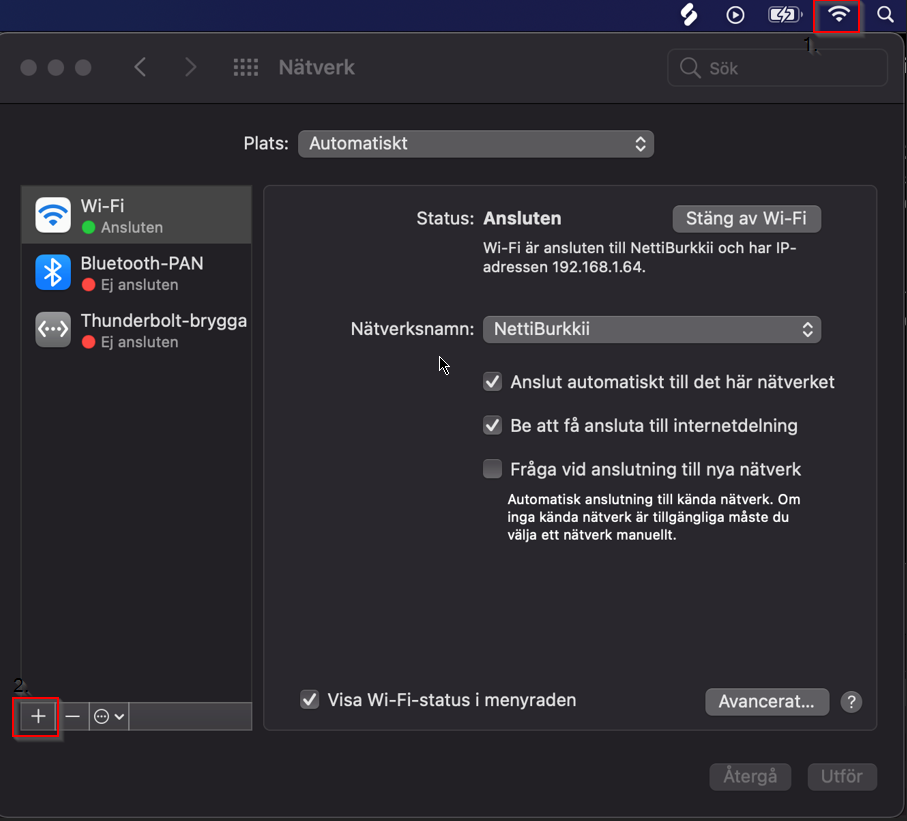Toggle 'Visa Wi-Fi-status i menyraden' checkbox
The width and height of the screenshot is (907, 821).
(x=310, y=700)
